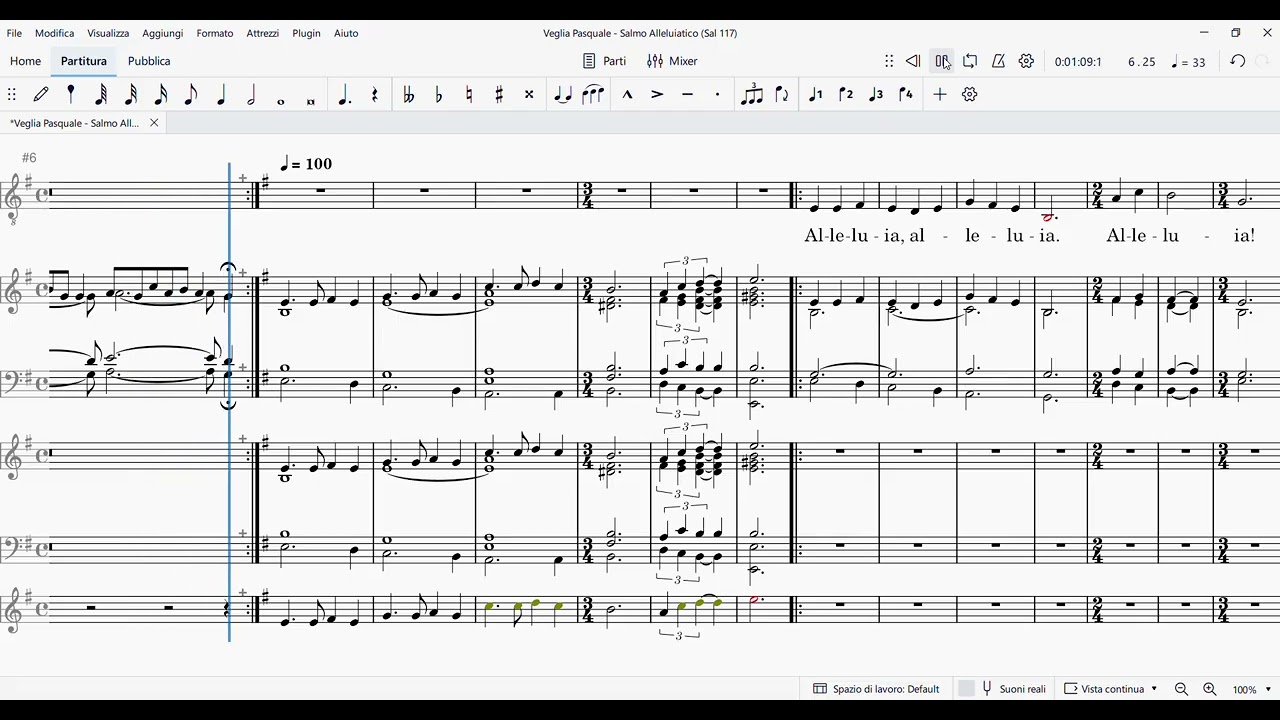Choose the quarter note duration
1280x720 pixels.
coord(221,94)
